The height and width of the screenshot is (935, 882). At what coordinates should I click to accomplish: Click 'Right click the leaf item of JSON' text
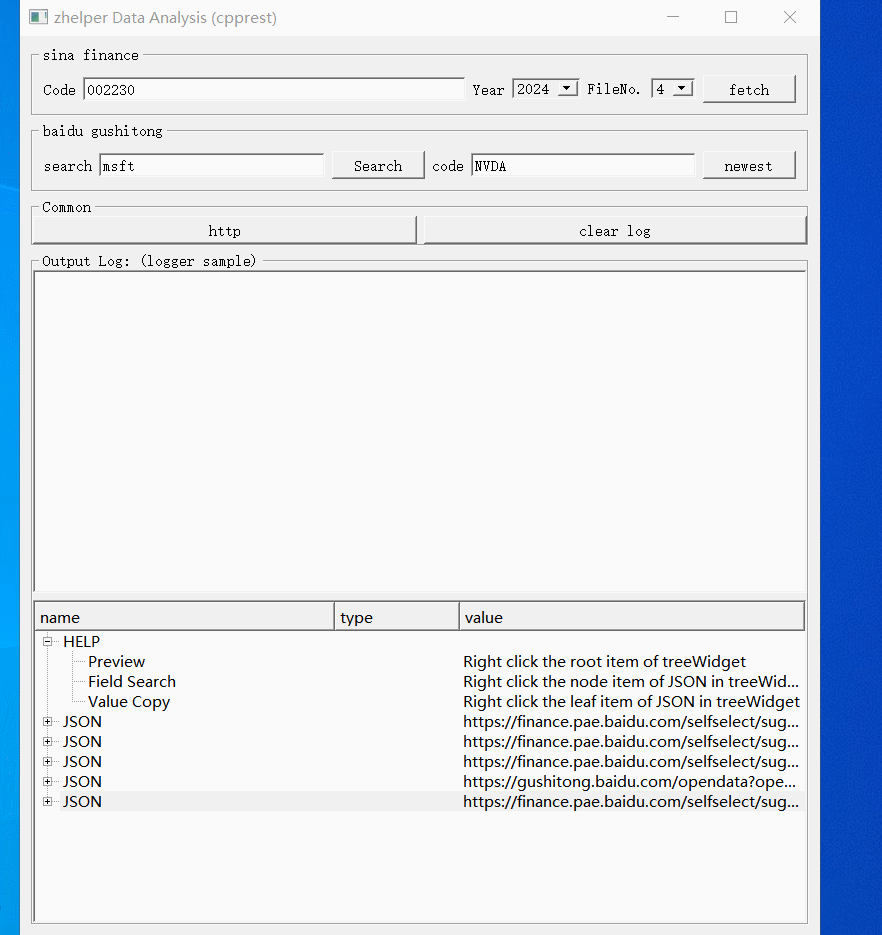pos(632,702)
